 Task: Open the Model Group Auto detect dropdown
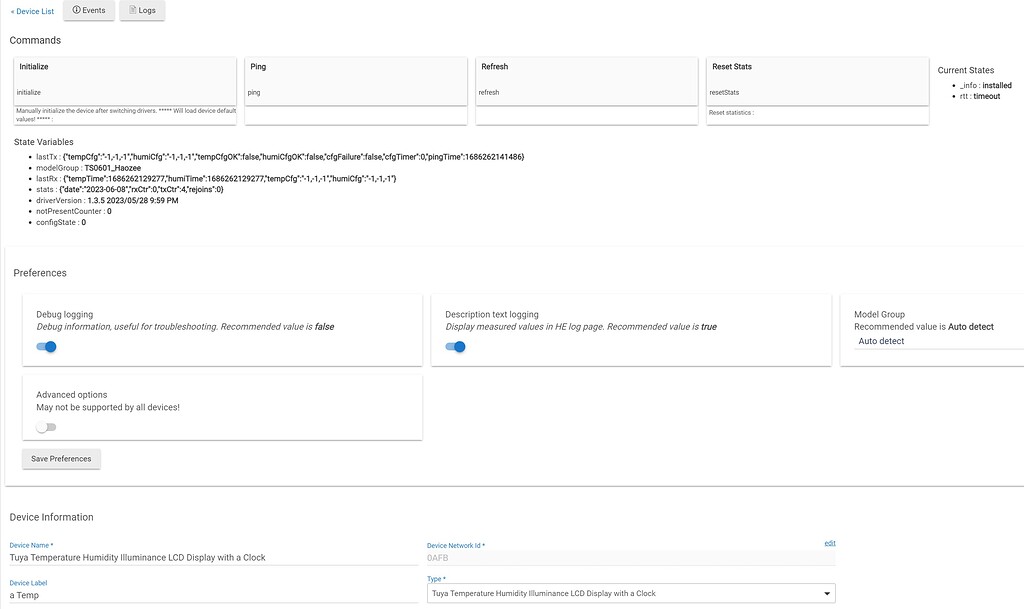pyautogui.click(x=938, y=342)
